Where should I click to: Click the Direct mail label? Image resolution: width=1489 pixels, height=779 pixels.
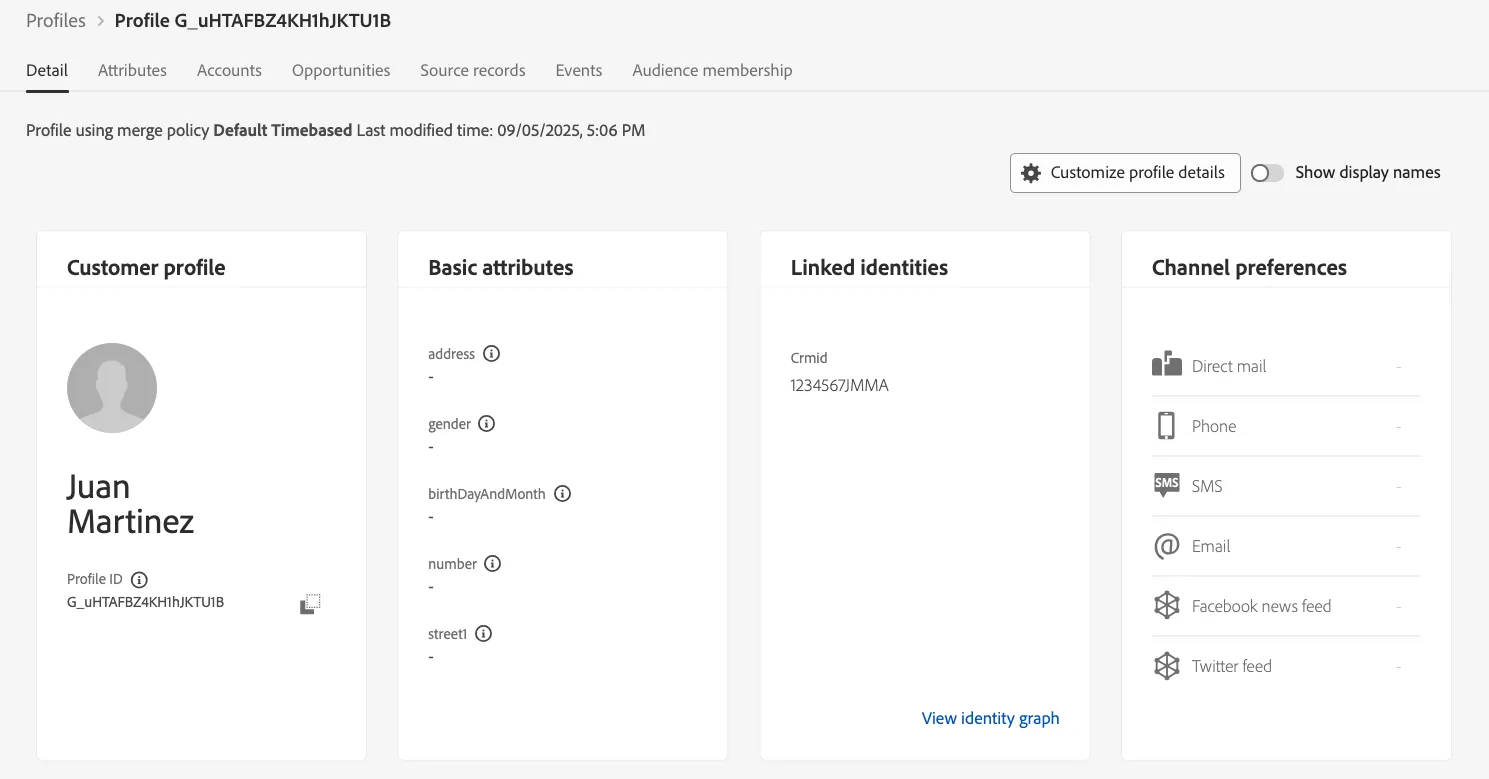point(1229,366)
